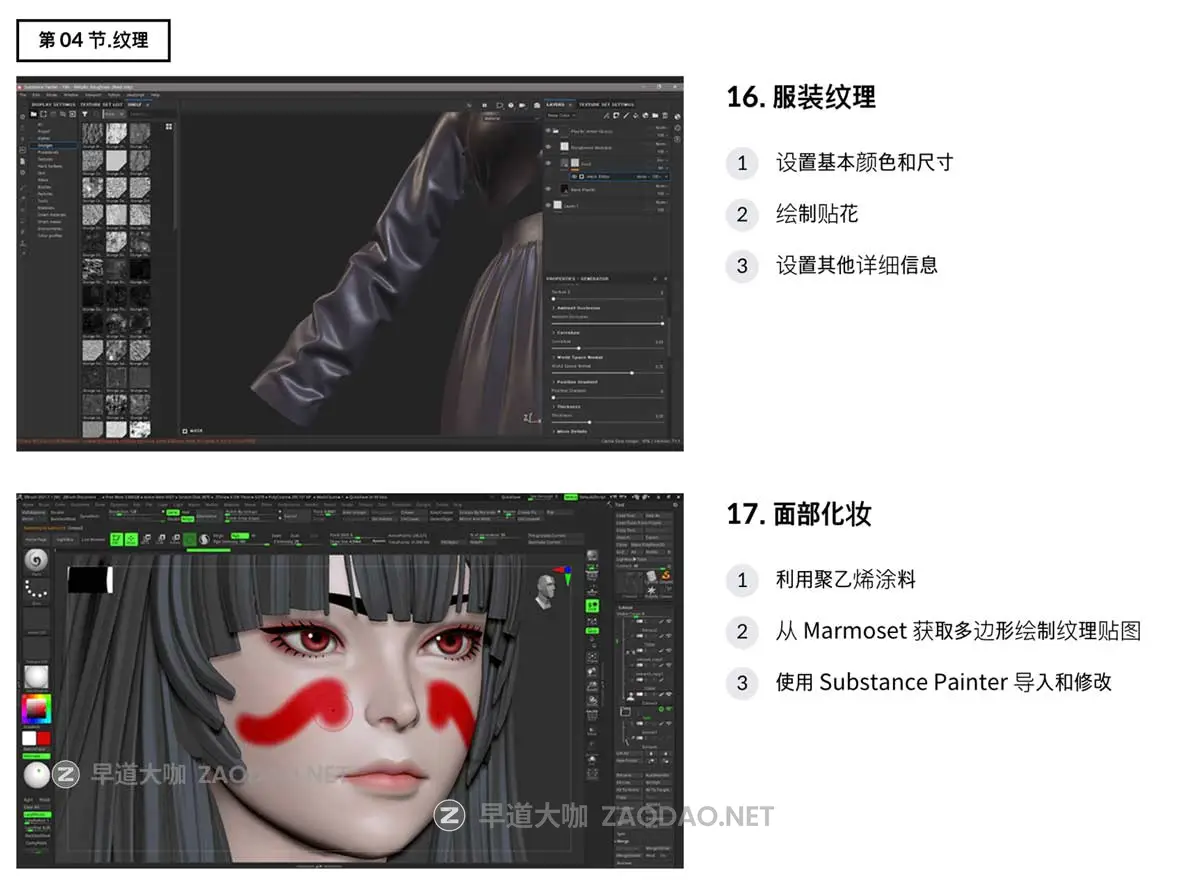1200x894 pixels.
Task: Click the delete layer trash icon
Action: 665,115
